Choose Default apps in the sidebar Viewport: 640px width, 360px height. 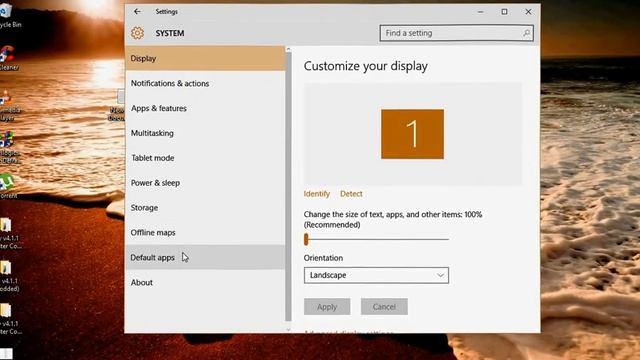point(205,257)
